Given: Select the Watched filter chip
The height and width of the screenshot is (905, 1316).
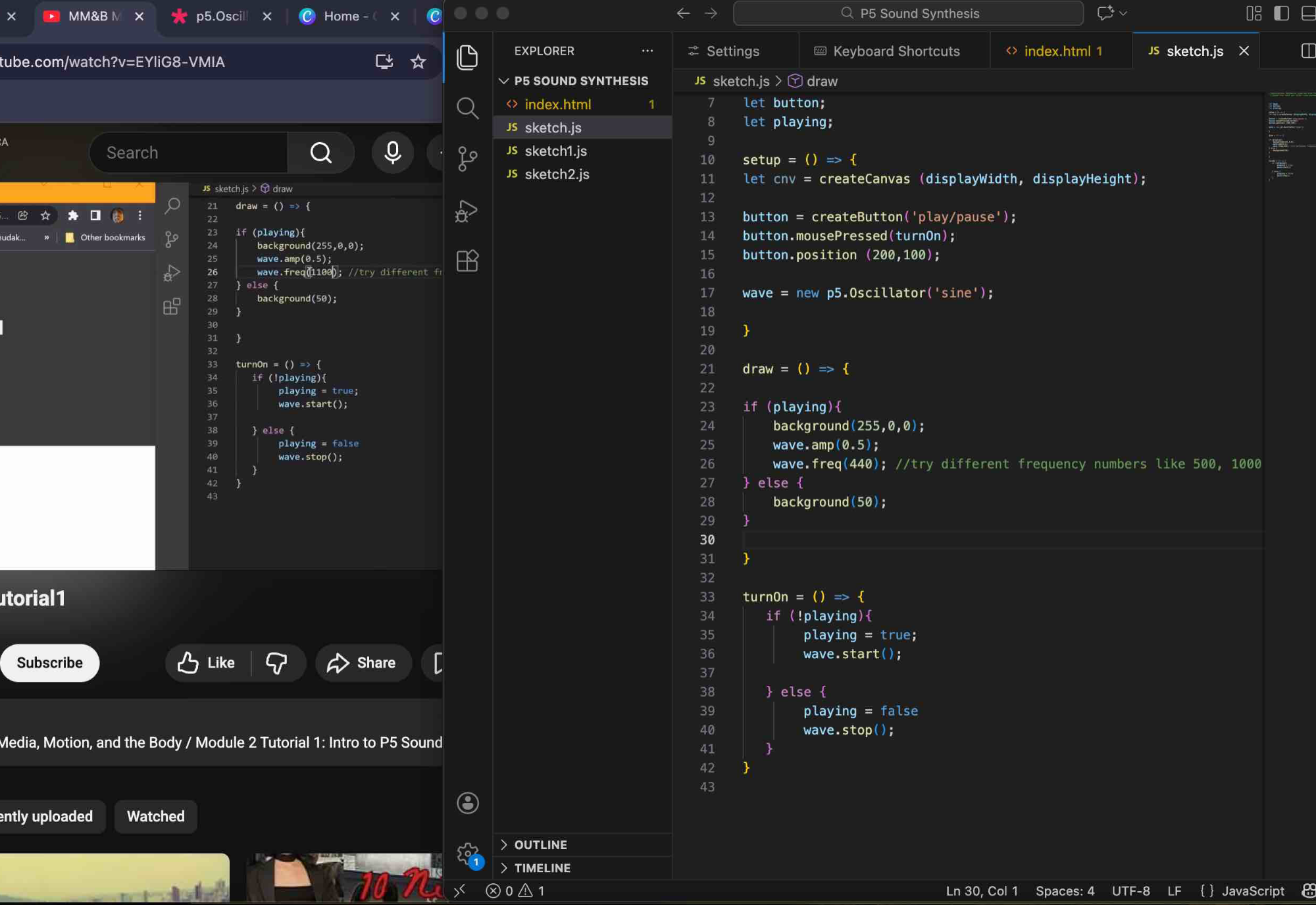Looking at the screenshot, I should tap(156, 816).
